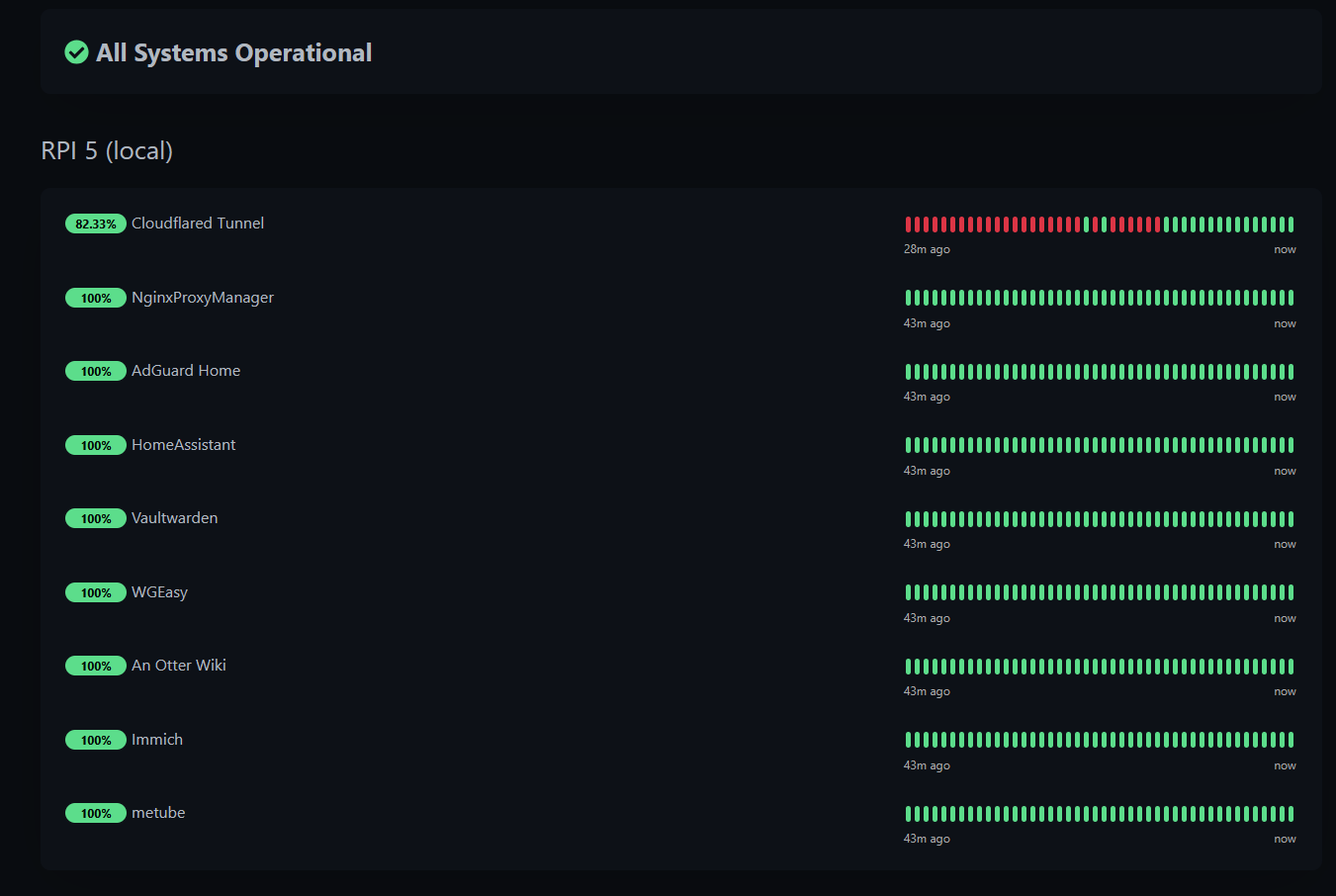Screen dimensions: 1336x896
Task: Select the NginxProxyManager monitor name
Action: tap(203, 298)
